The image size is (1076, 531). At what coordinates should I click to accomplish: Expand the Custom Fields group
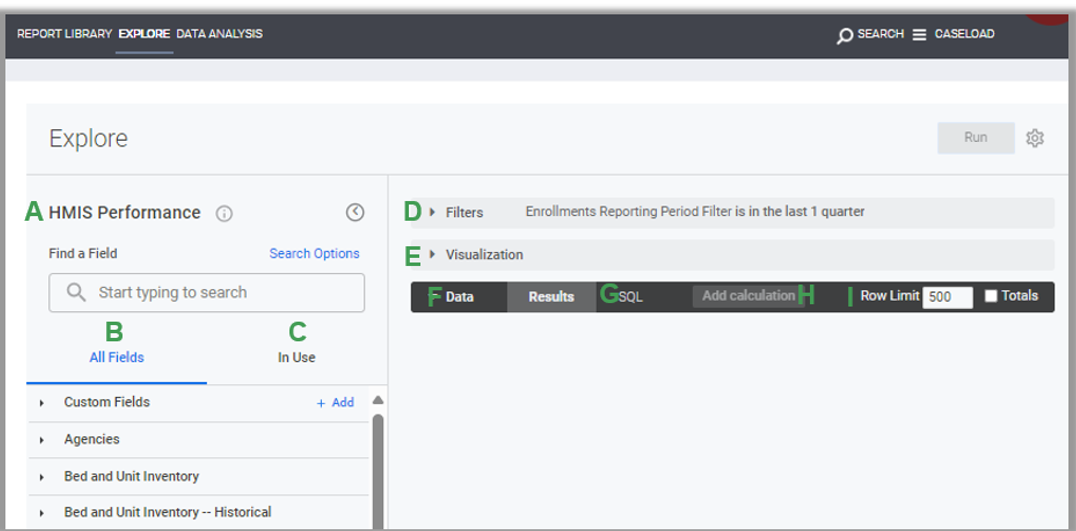tap(42, 403)
